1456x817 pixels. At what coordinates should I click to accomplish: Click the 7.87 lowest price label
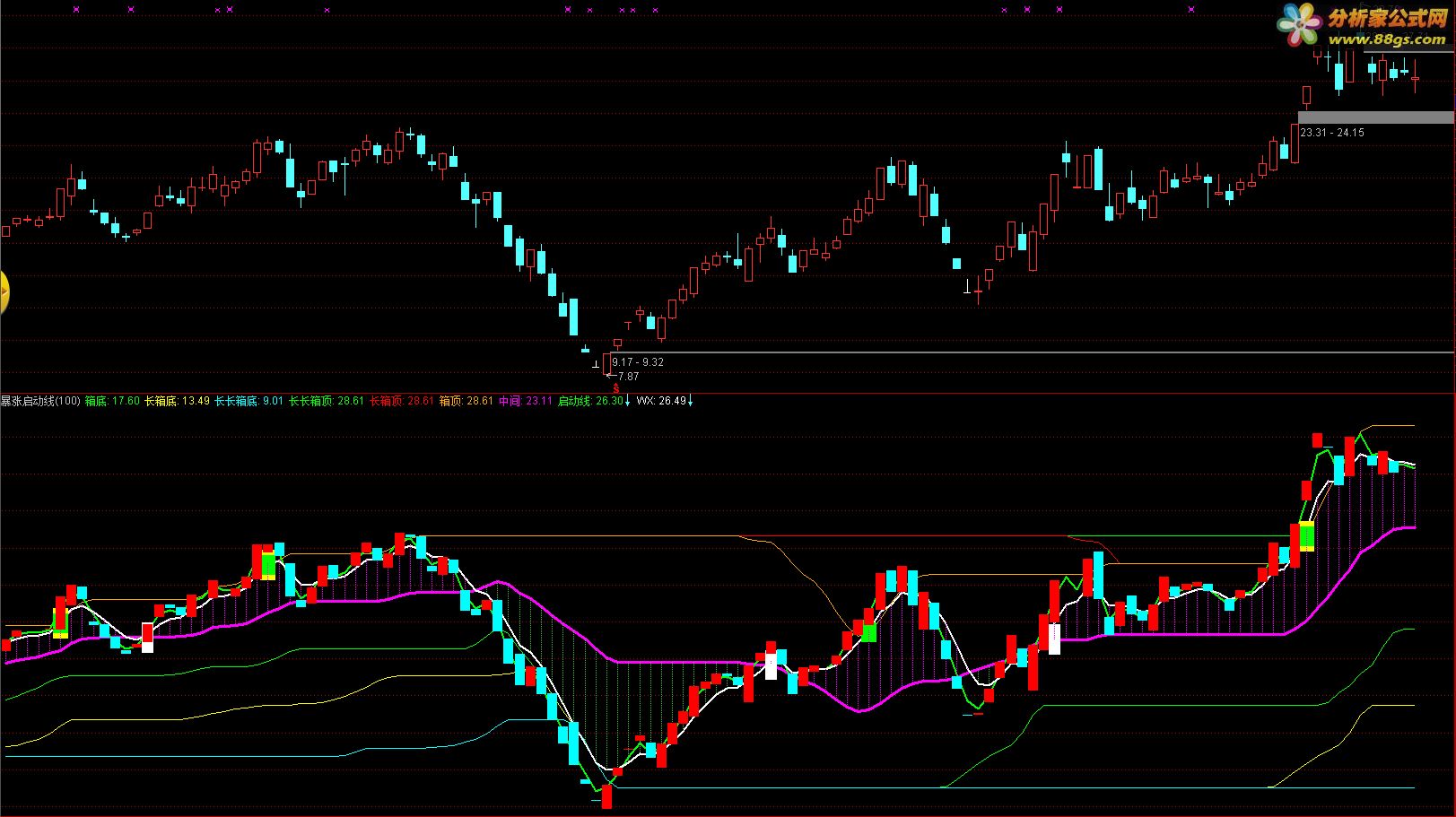tap(628, 377)
